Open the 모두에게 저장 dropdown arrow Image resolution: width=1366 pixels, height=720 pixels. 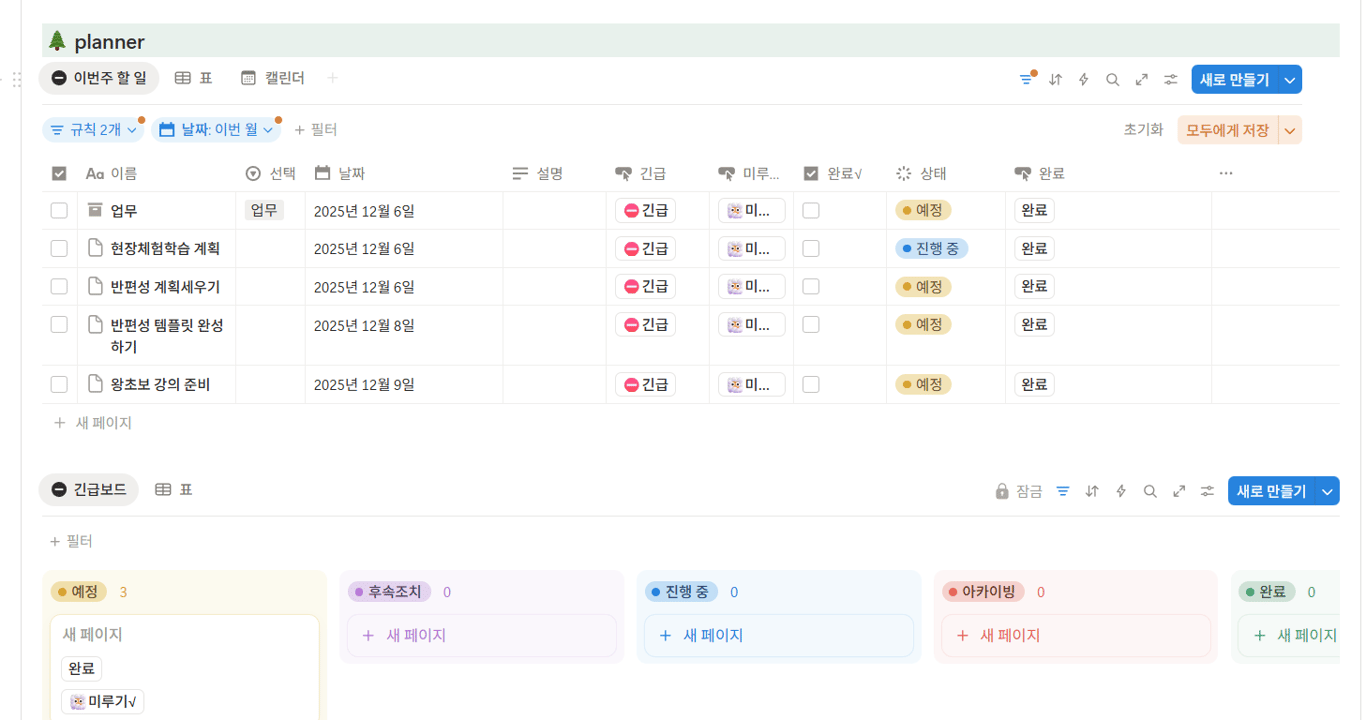(1289, 129)
